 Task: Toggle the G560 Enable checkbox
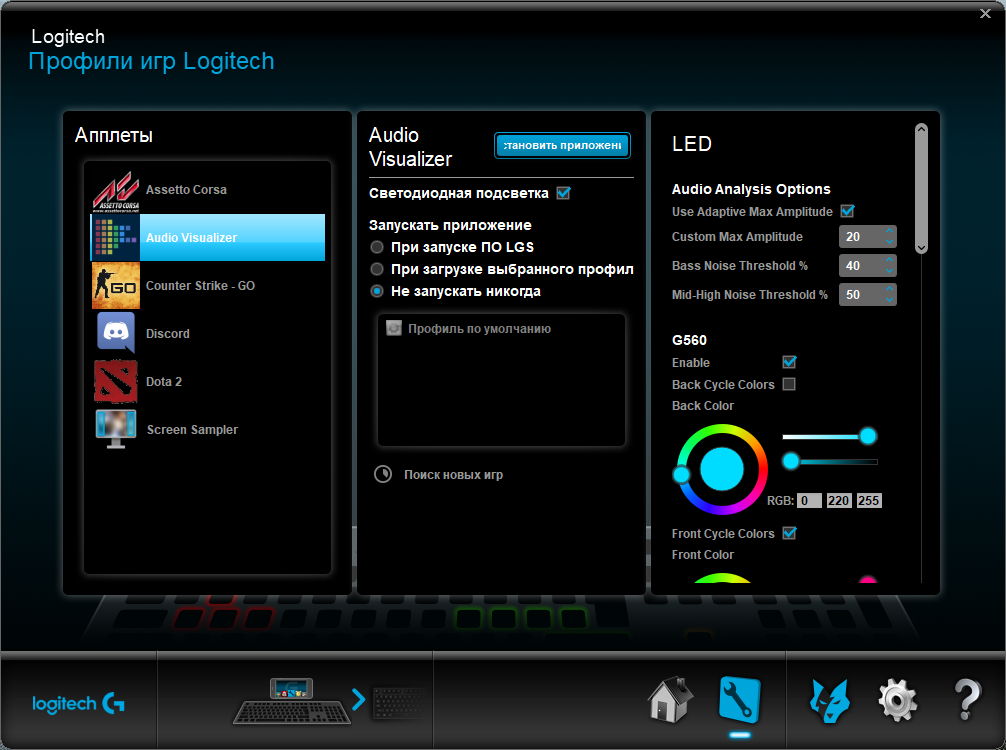point(789,362)
